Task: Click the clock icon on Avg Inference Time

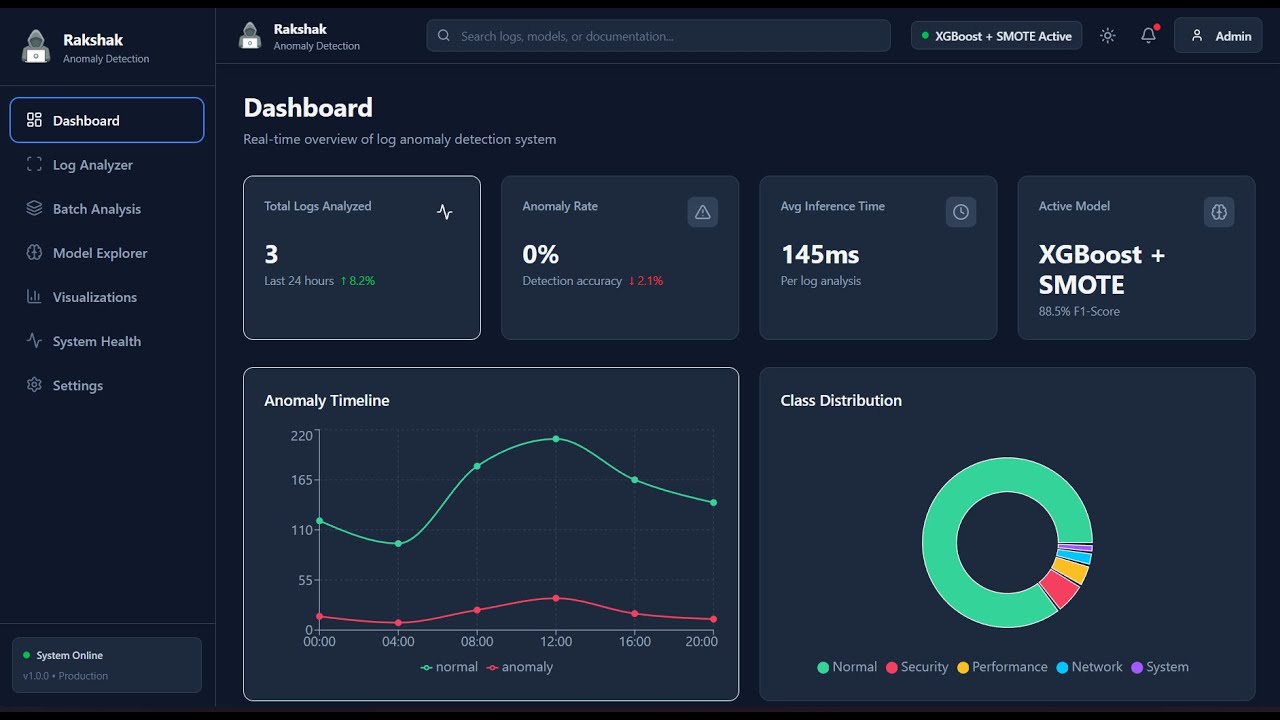Action: click(961, 212)
